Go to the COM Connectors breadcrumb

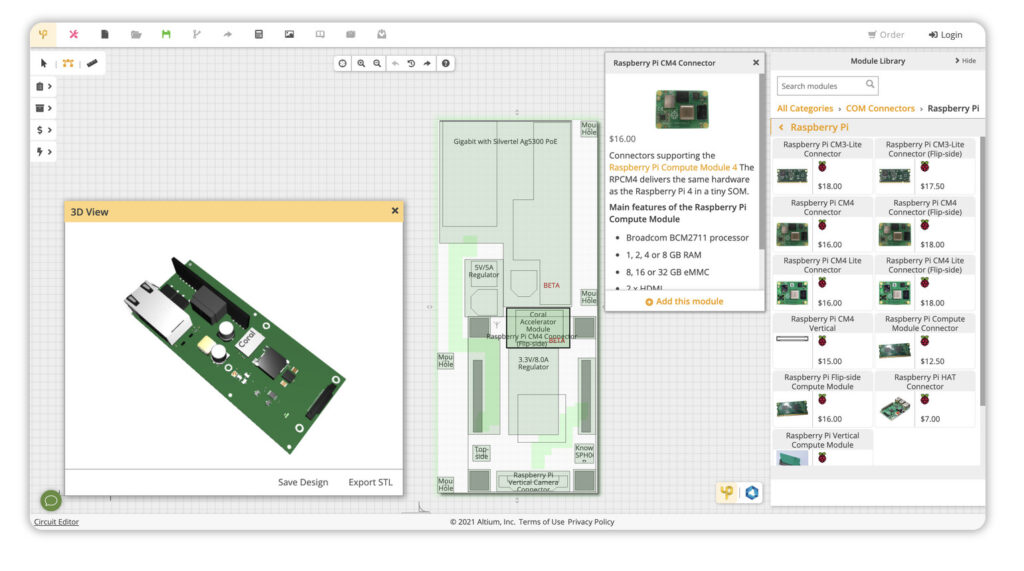point(880,108)
